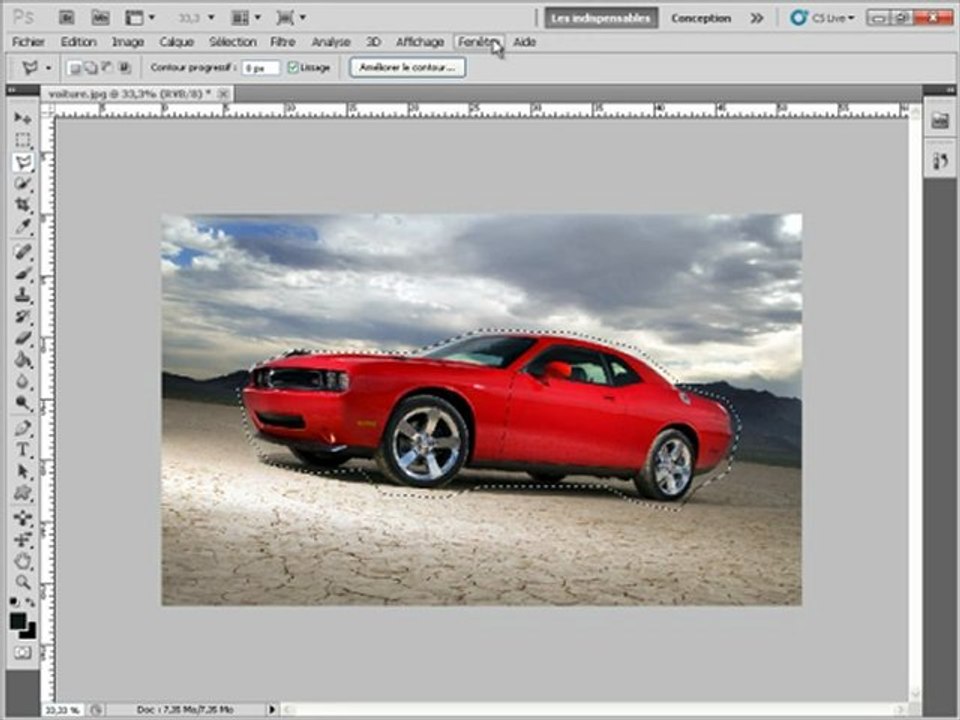Select the Rectangular Marquee tool
This screenshot has width=960, height=720.
tap(22, 140)
